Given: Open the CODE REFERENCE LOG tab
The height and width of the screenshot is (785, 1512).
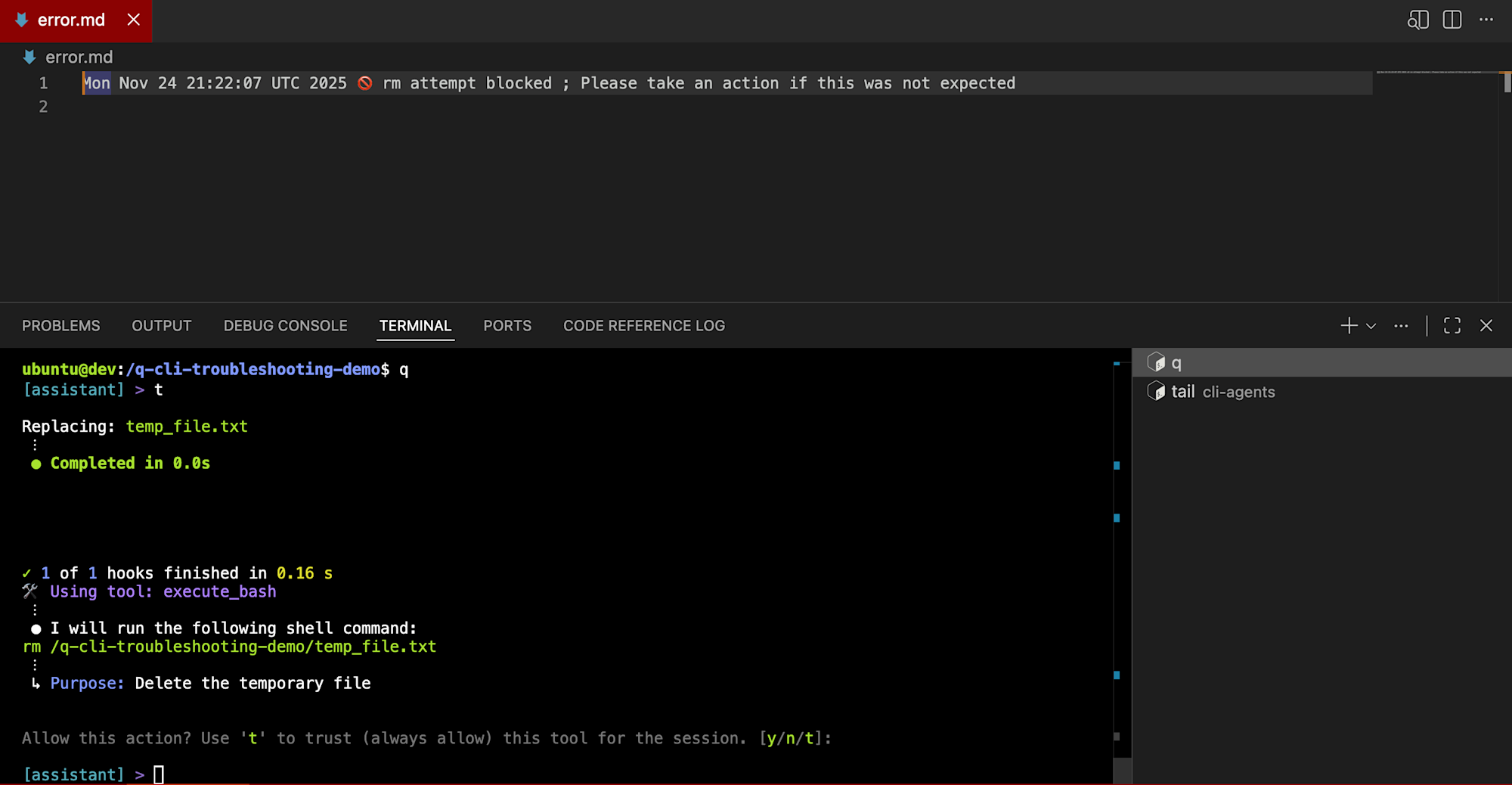Looking at the screenshot, I should 643,326.
